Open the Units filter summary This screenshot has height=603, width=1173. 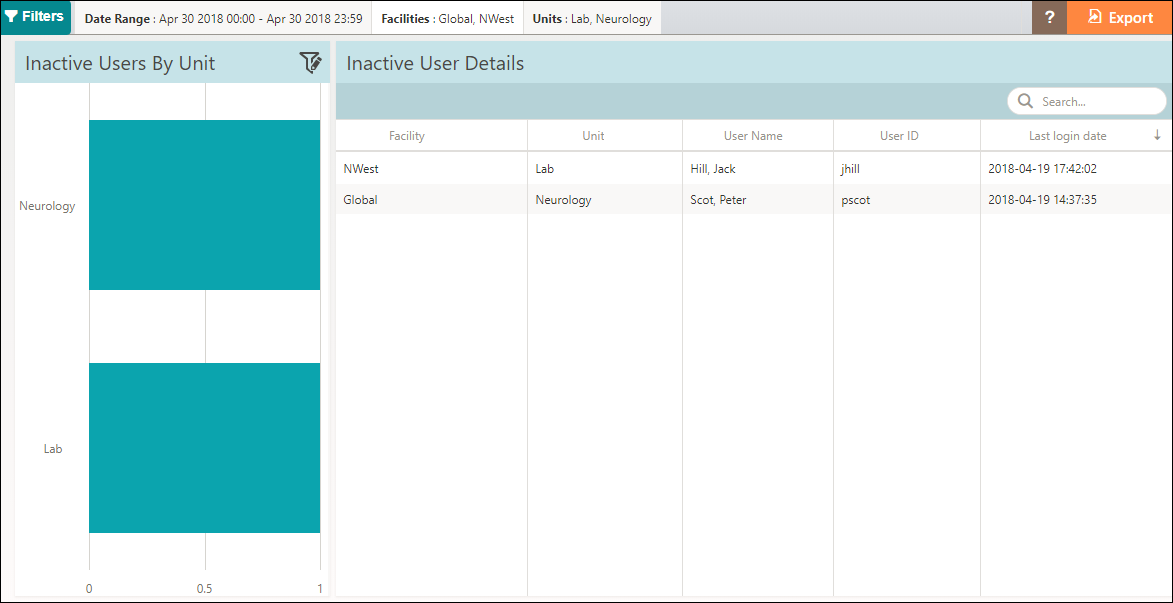pyautogui.click(x=592, y=18)
